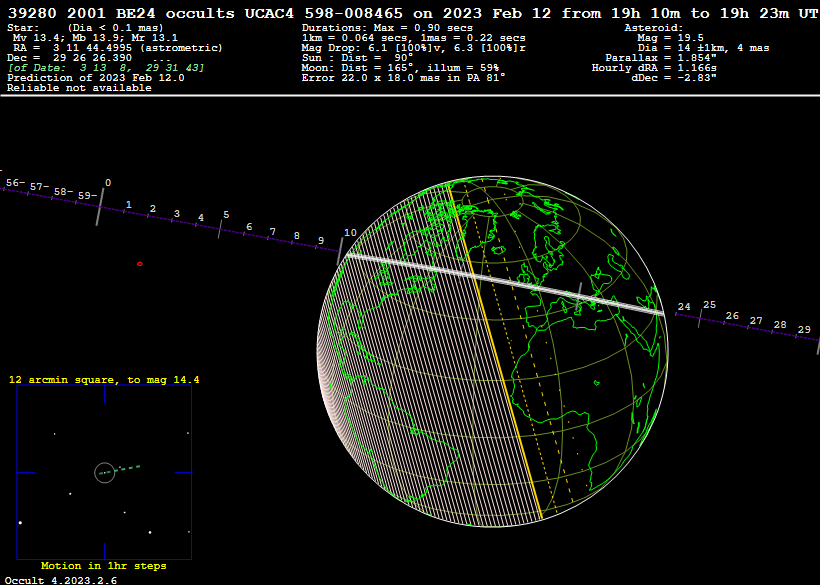
Task: Click the bright star at finder chart's left edge
Action: pyautogui.click(x=20, y=523)
